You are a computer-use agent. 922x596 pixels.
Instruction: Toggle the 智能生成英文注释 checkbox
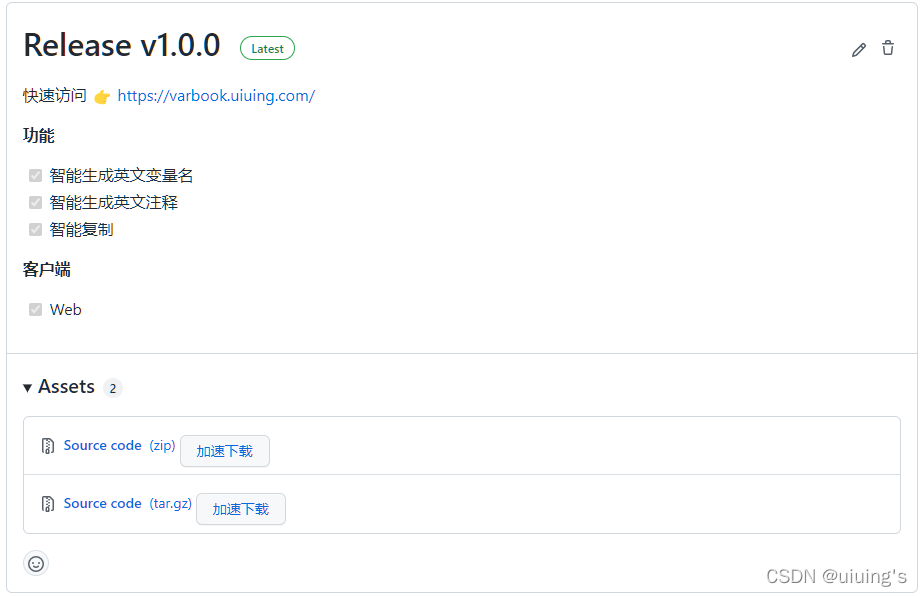click(x=35, y=202)
